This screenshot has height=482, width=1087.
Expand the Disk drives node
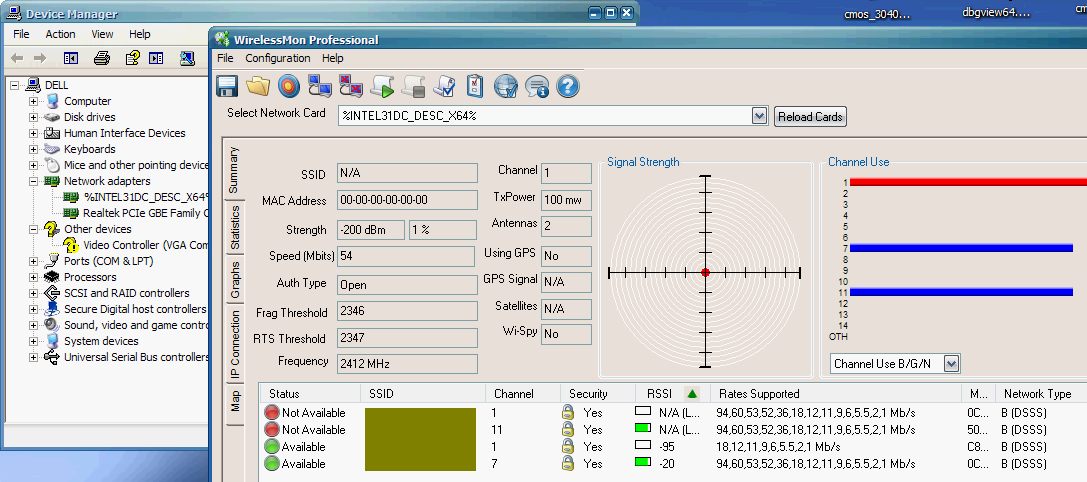tap(33, 117)
